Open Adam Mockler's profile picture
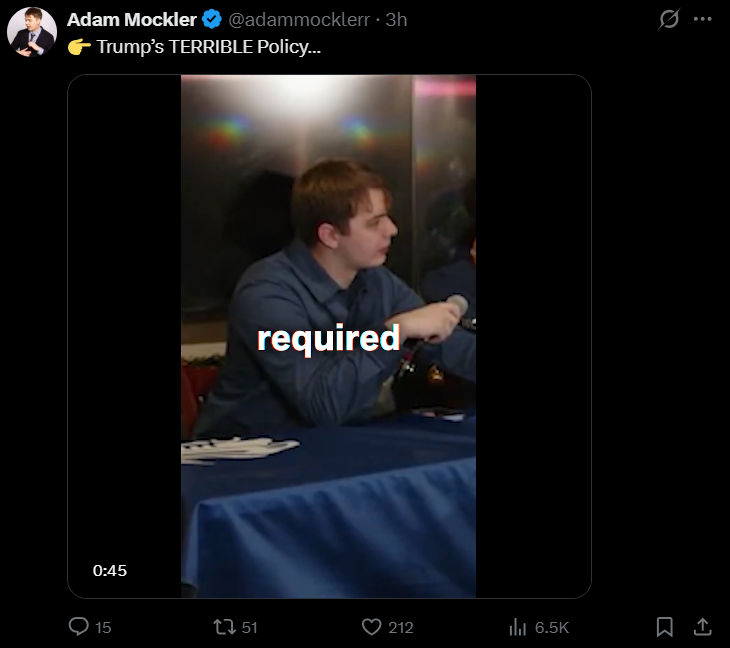 32,32
